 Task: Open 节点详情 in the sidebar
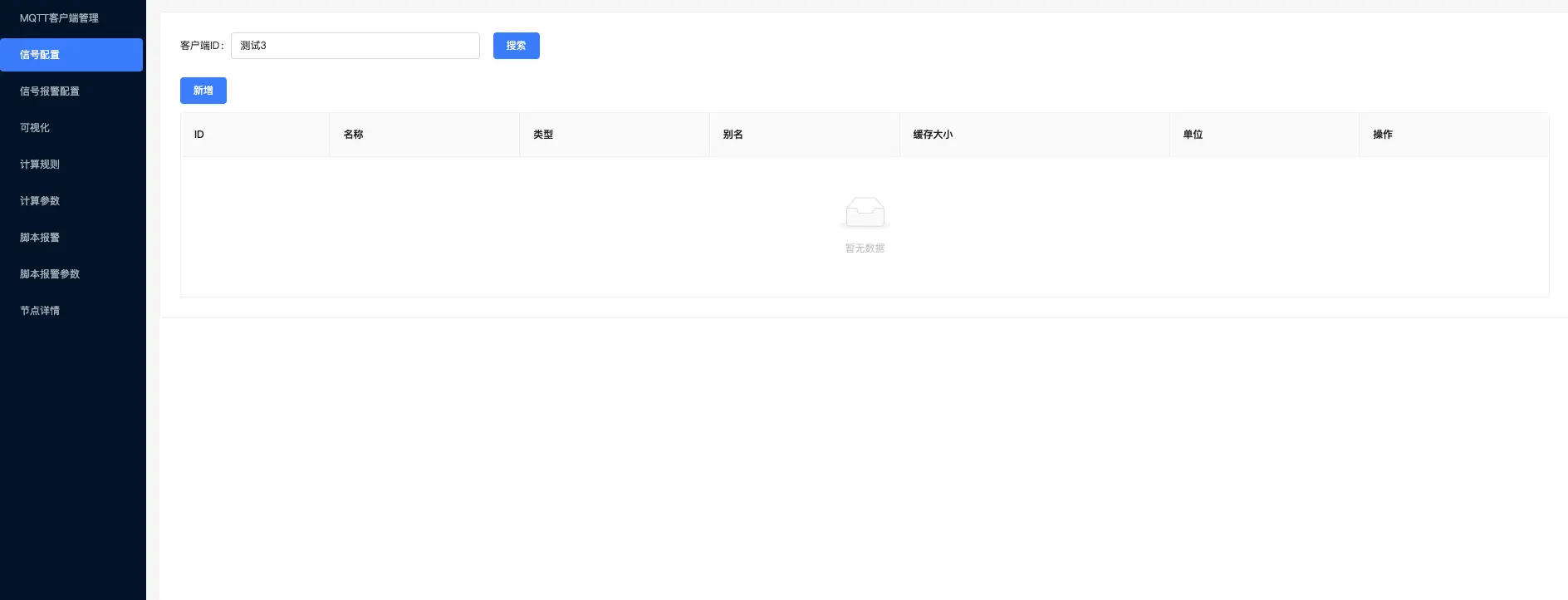click(71, 311)
